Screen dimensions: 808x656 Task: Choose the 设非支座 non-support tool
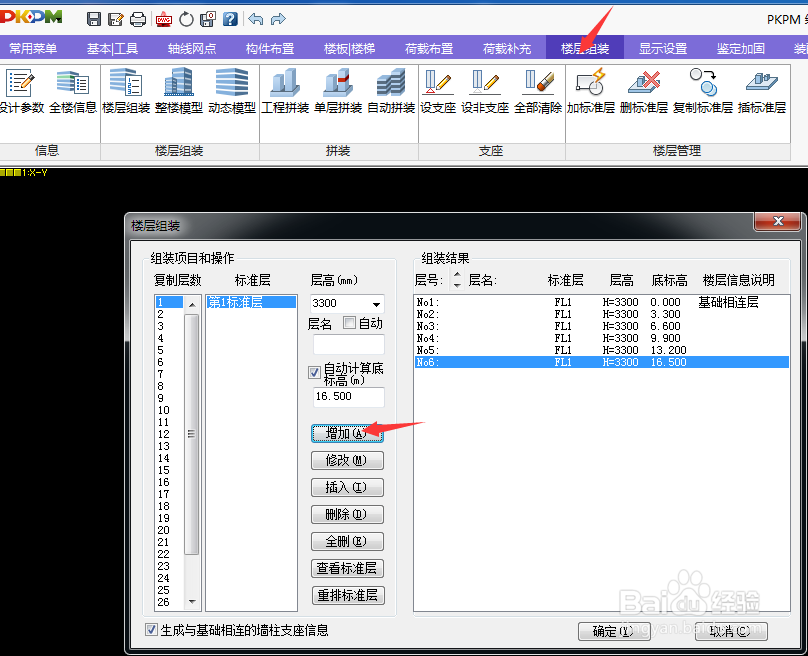(x=485, y=92)
